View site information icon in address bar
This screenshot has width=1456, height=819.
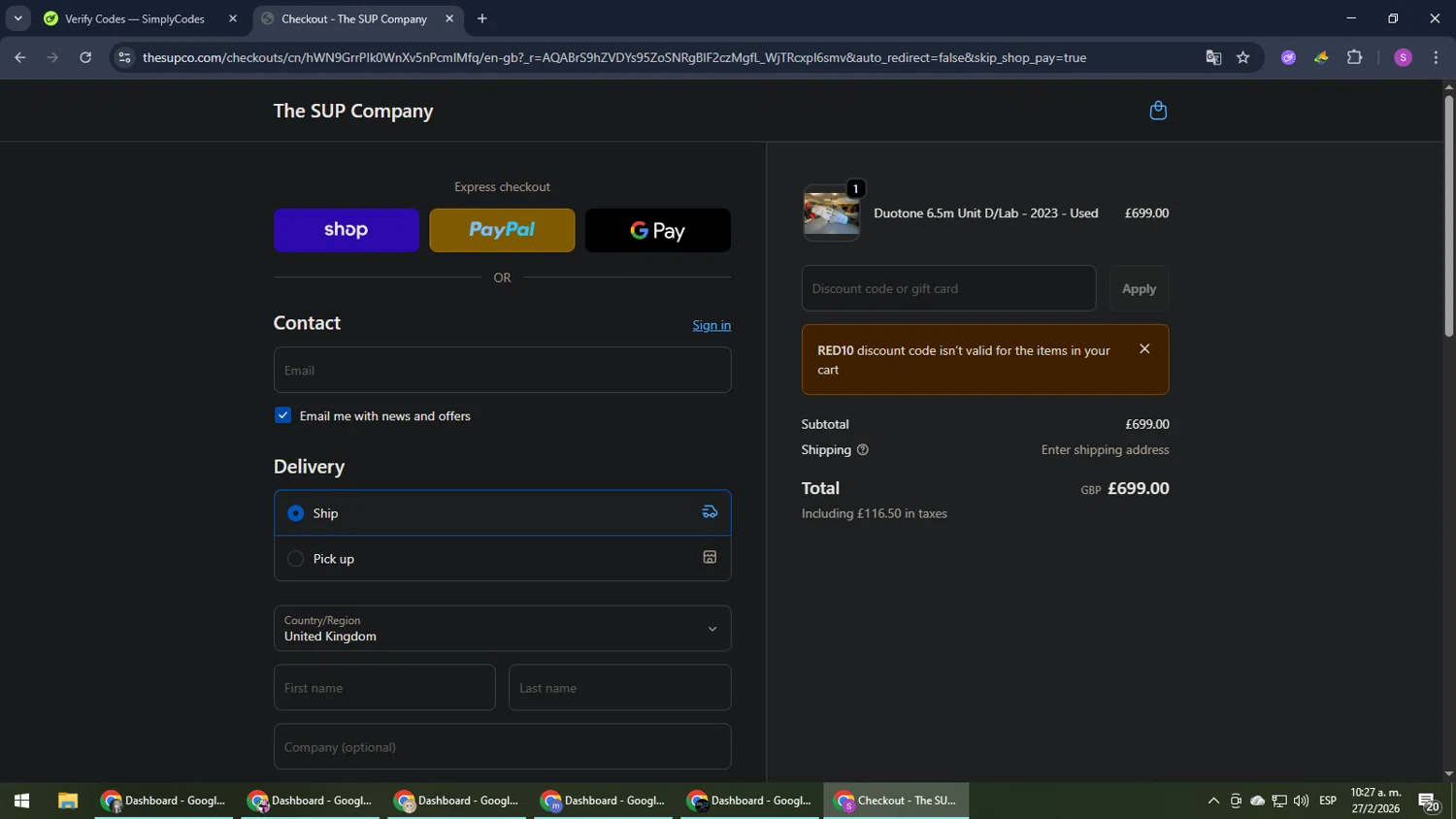(x=124, y=57)
